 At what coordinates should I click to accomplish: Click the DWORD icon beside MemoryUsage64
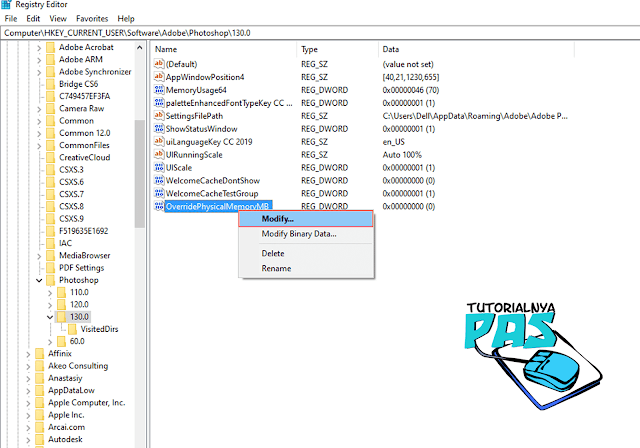[x=159, y=90]
